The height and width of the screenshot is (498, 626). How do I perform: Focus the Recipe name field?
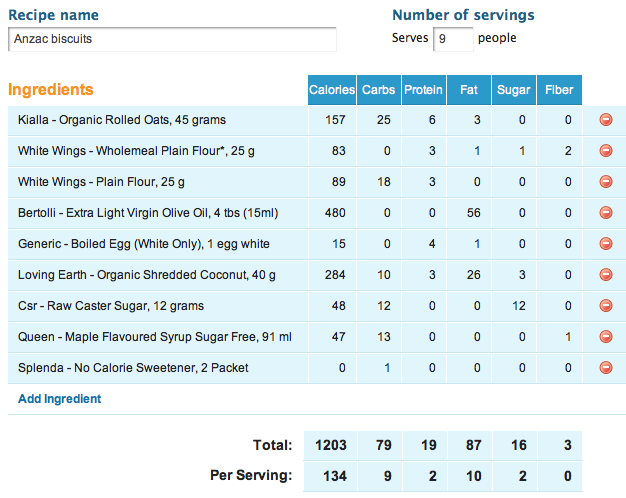coord(172,39)
